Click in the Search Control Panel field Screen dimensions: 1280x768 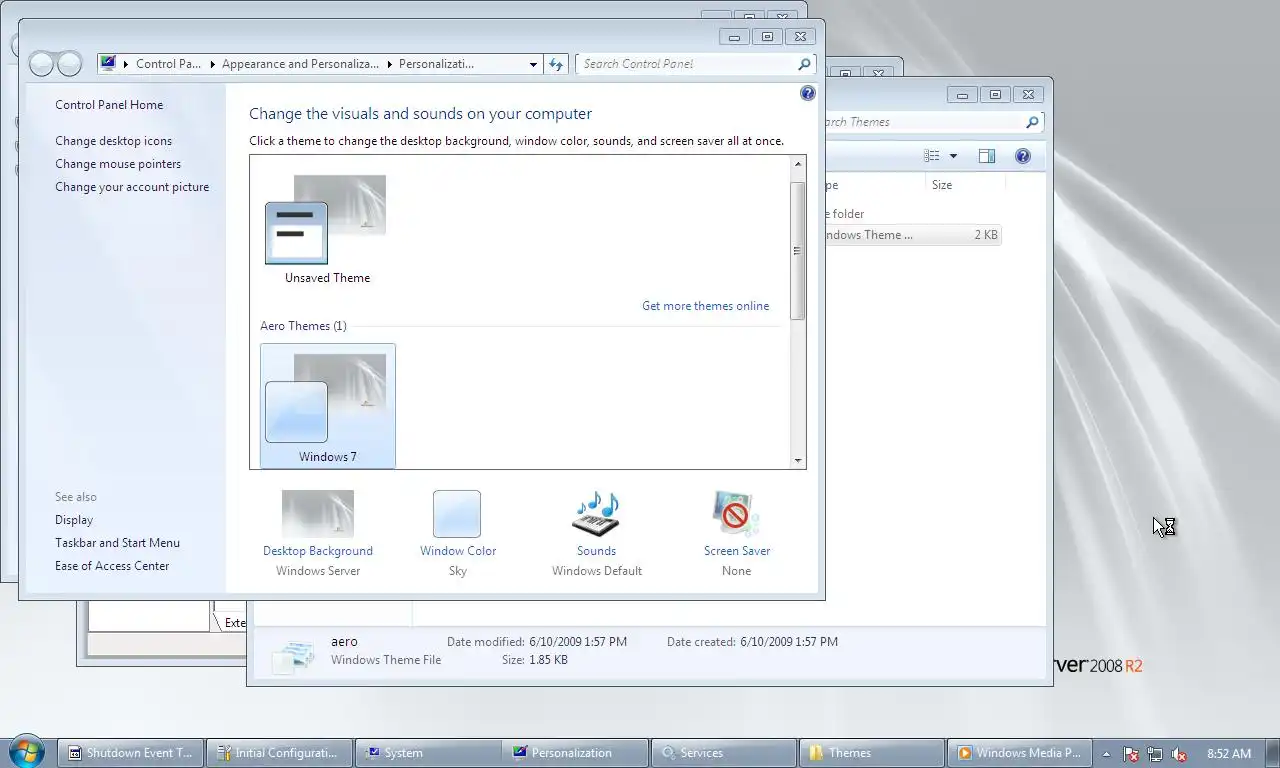[x=686, y=64]
